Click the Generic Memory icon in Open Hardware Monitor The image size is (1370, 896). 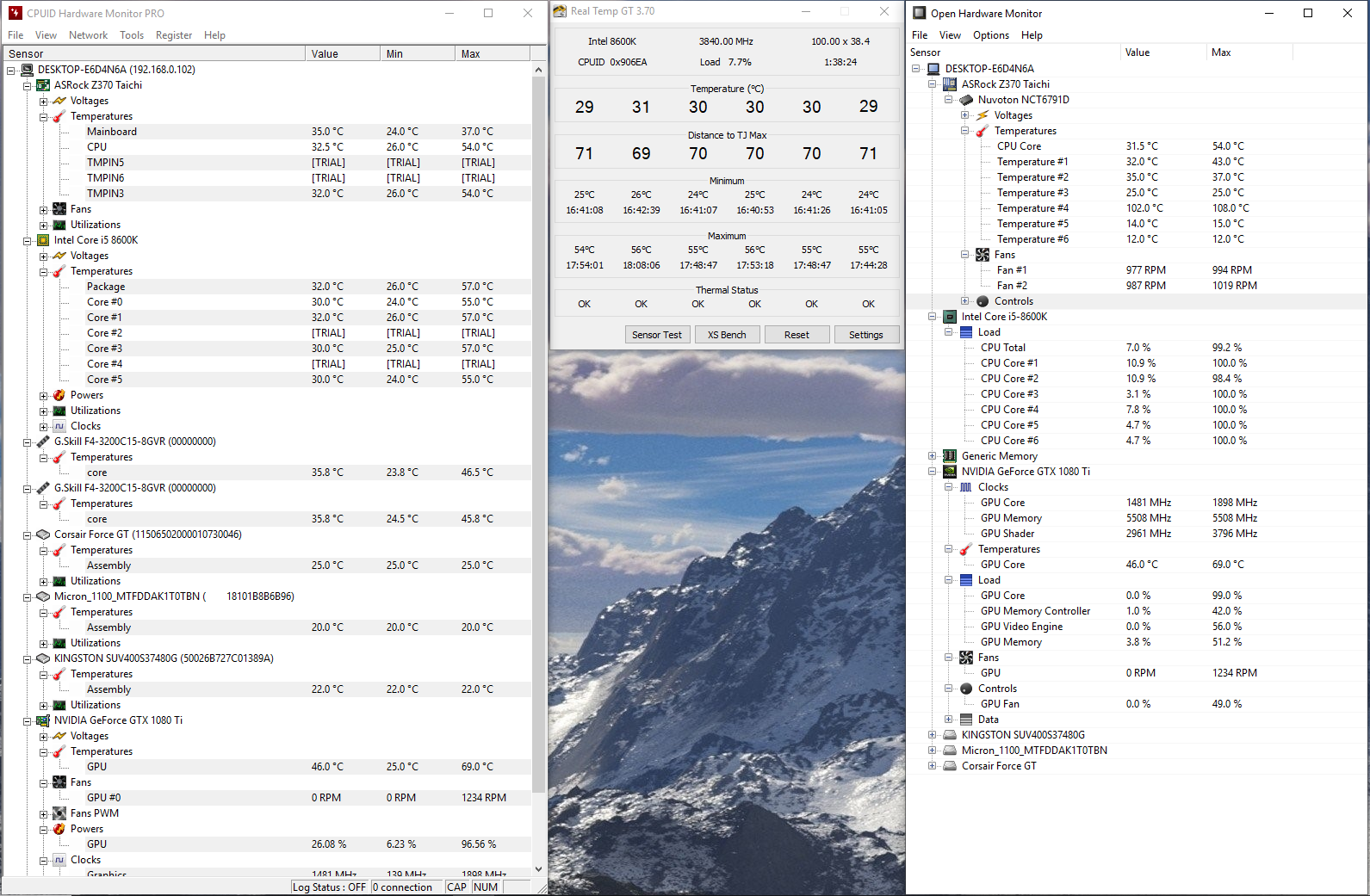coord(950,456)
